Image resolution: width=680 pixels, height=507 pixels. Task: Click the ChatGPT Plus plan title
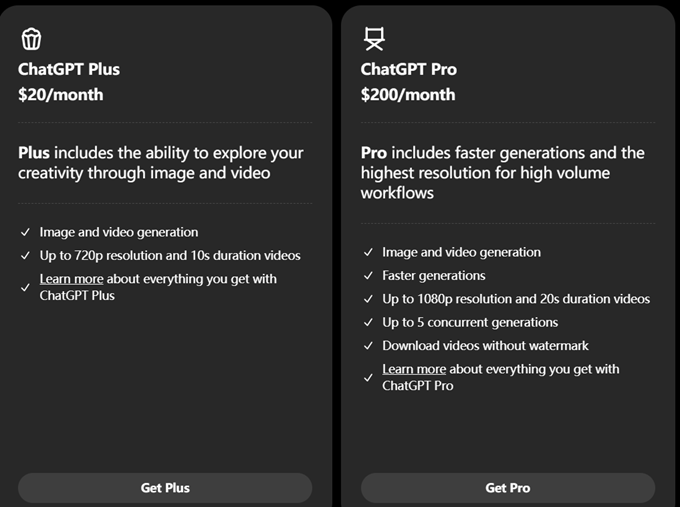click(x=69, y=70)
